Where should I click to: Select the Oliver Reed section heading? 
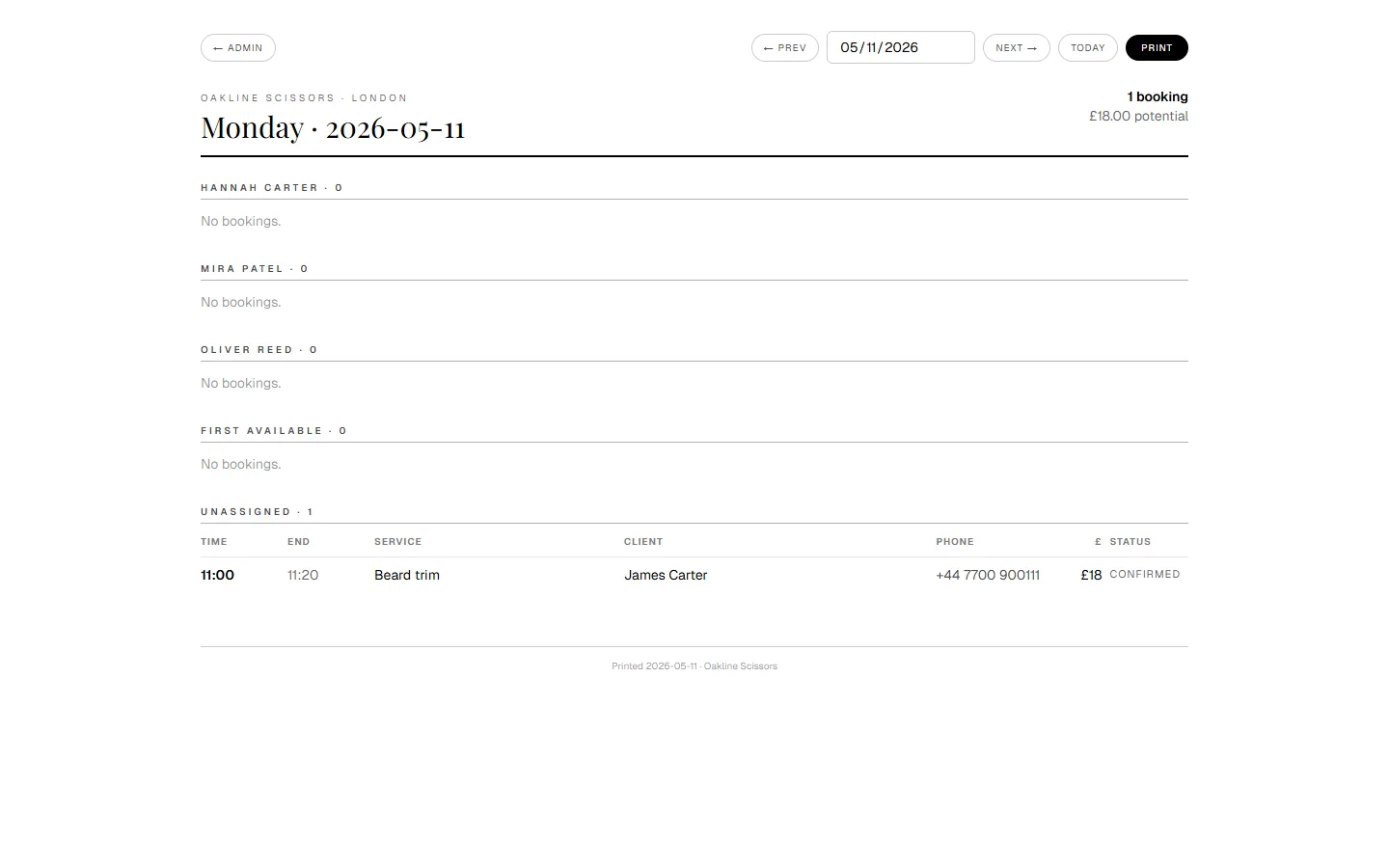tap(259, 350)
